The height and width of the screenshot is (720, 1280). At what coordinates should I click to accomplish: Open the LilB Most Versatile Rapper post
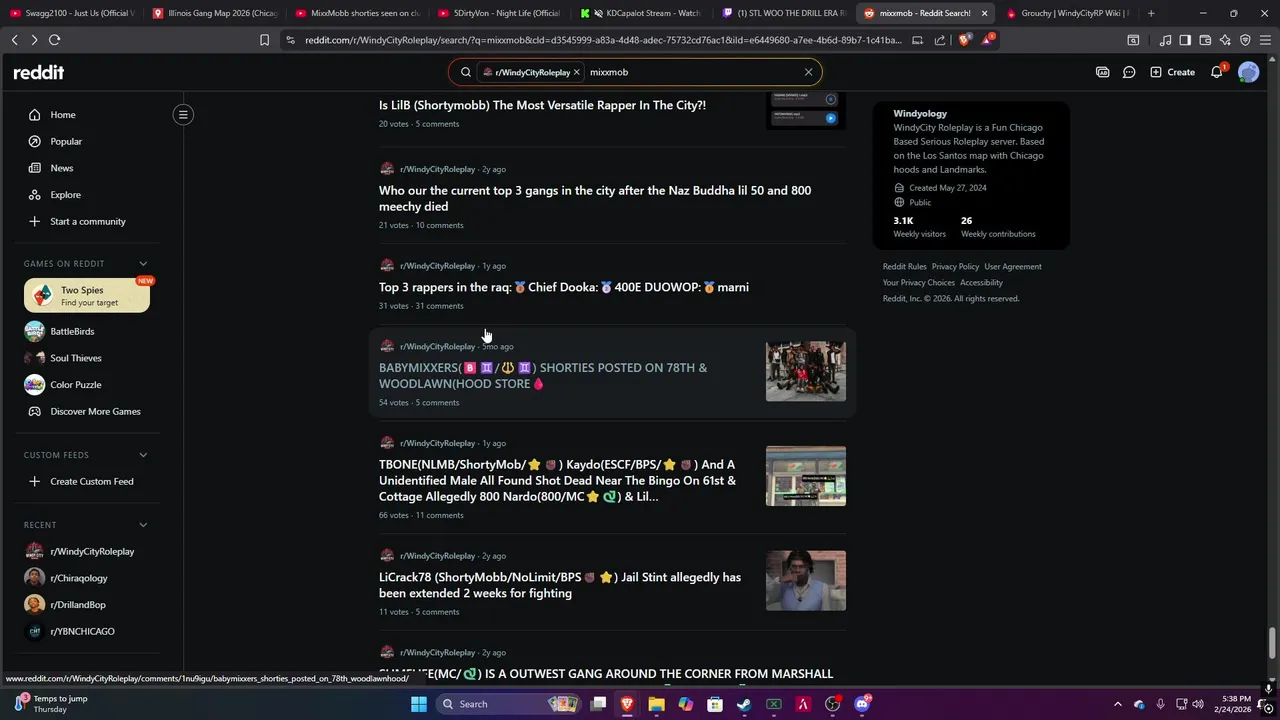pos(542,105)
